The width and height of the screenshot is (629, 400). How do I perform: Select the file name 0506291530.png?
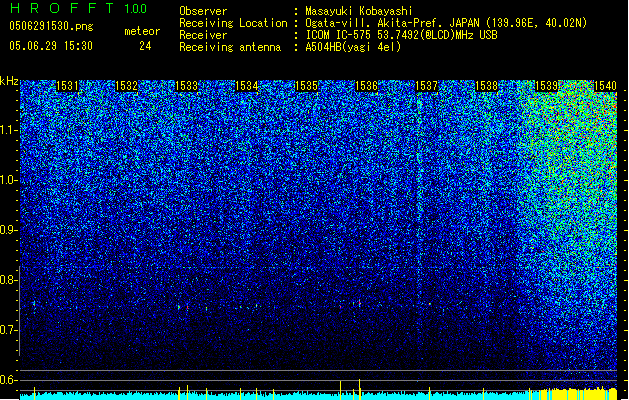pyautogui.click(x=51, y=27)
